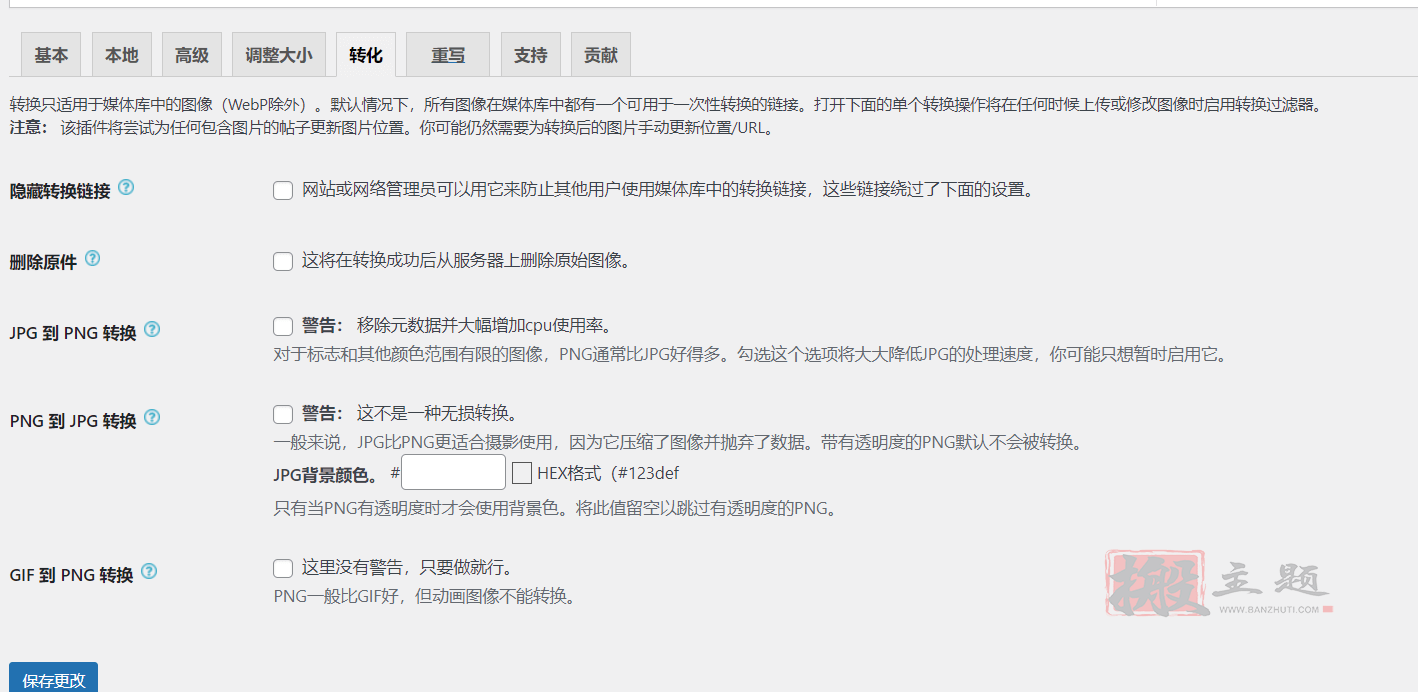The width and height of the screenshot is (1418, 692).
Task: Select the 转化 tab
Action: click(x=366, y=55)
